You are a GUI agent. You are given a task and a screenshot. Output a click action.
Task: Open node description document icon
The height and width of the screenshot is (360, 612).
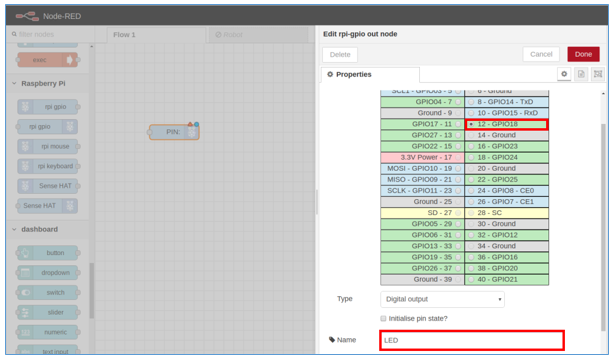pyautogui.click(x=581, y=74)
